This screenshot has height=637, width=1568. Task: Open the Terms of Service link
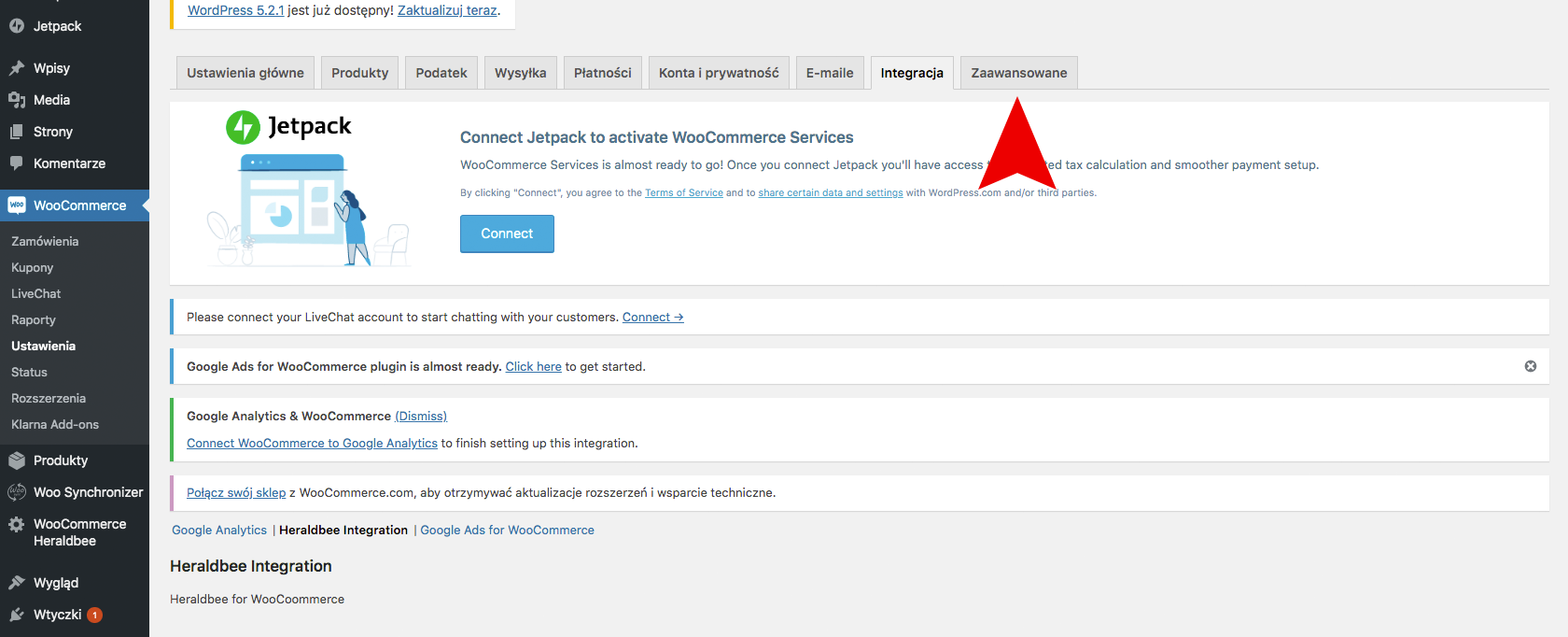pyautogui.click(x=684, y=192)
